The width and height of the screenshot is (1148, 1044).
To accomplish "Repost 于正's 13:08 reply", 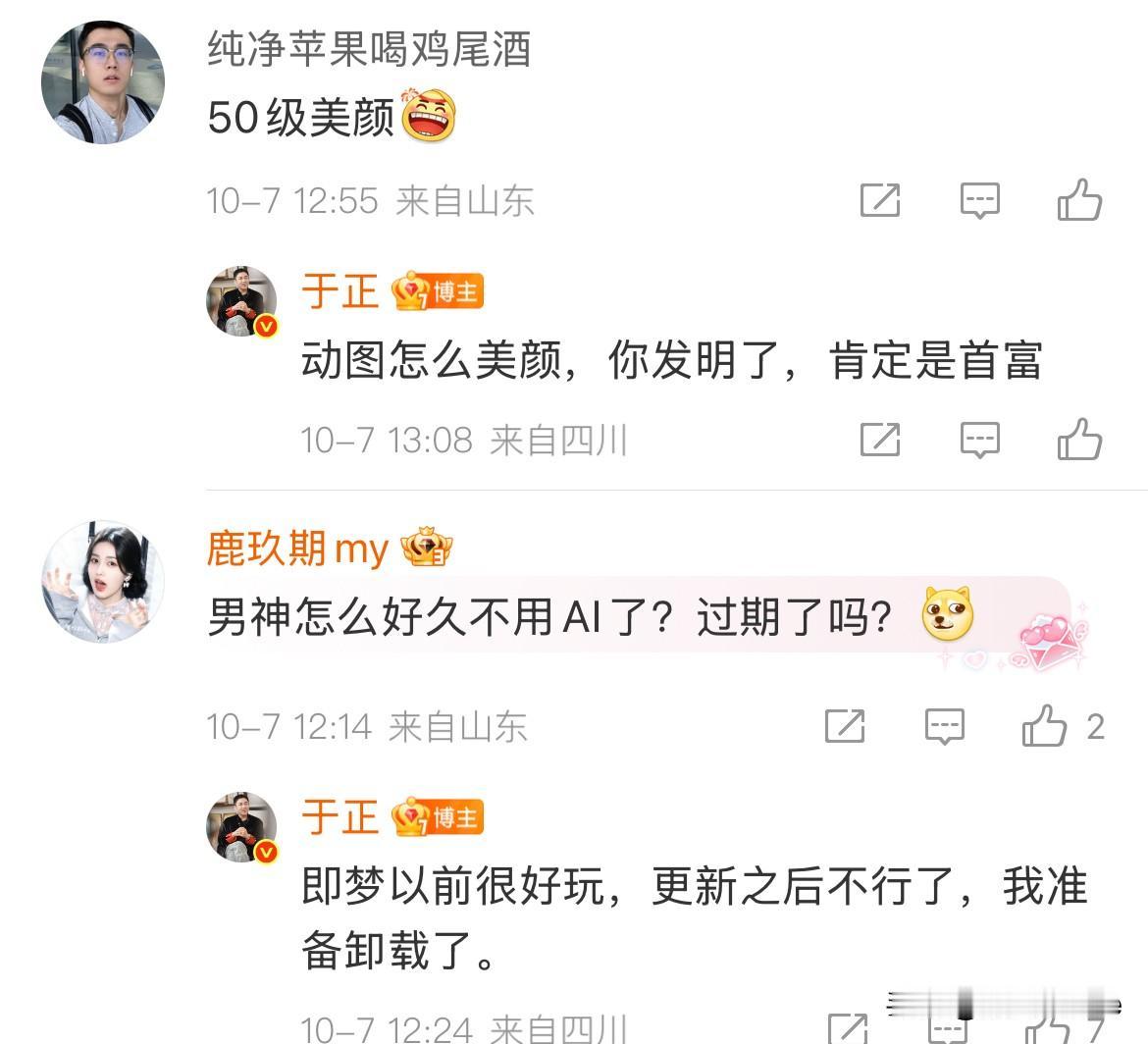I will 879,440.
